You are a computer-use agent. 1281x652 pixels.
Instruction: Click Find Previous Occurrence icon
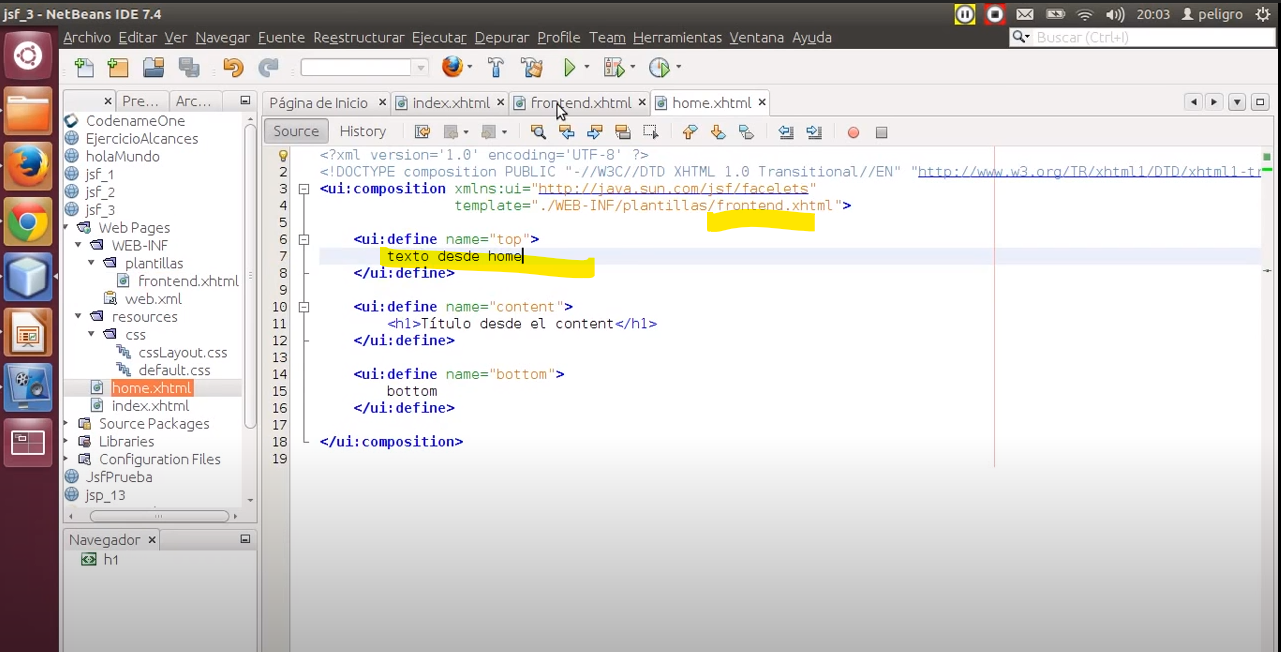point(566,132)
